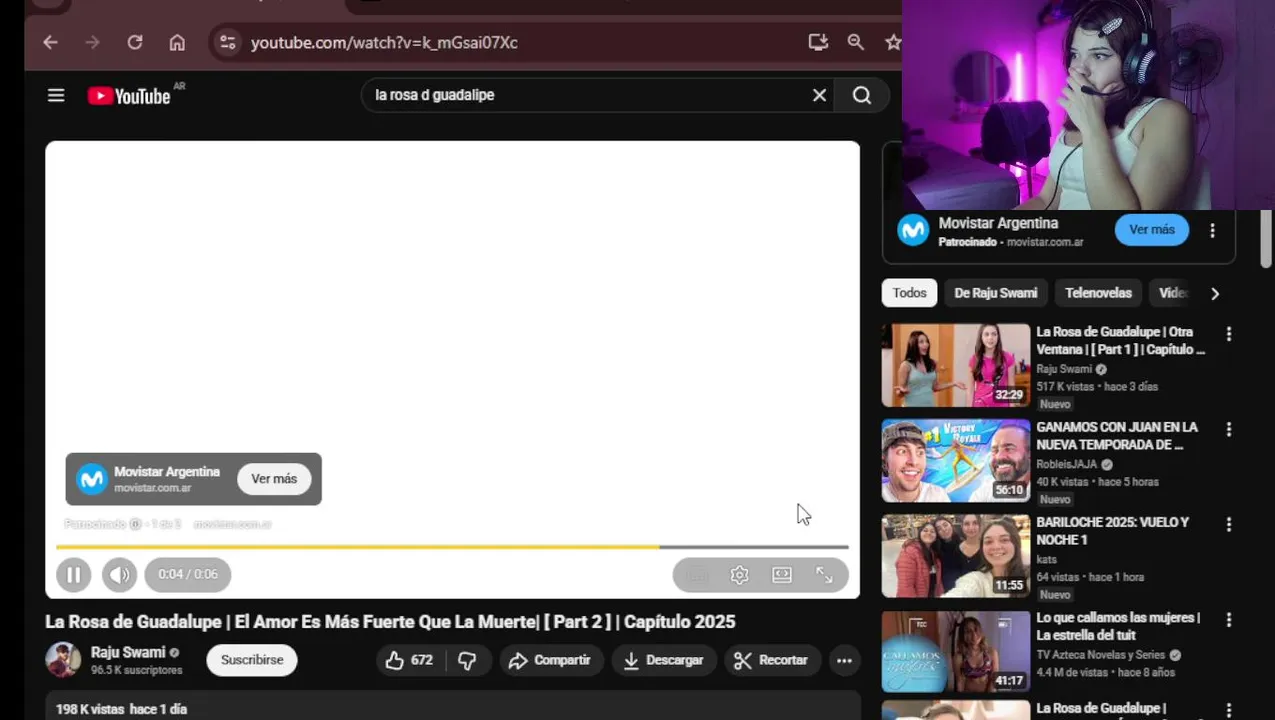Viewport: 1275px width, 720px height.
Task: Click TV Azteca Novelas y Series channel name
Action: [1101, 655]
